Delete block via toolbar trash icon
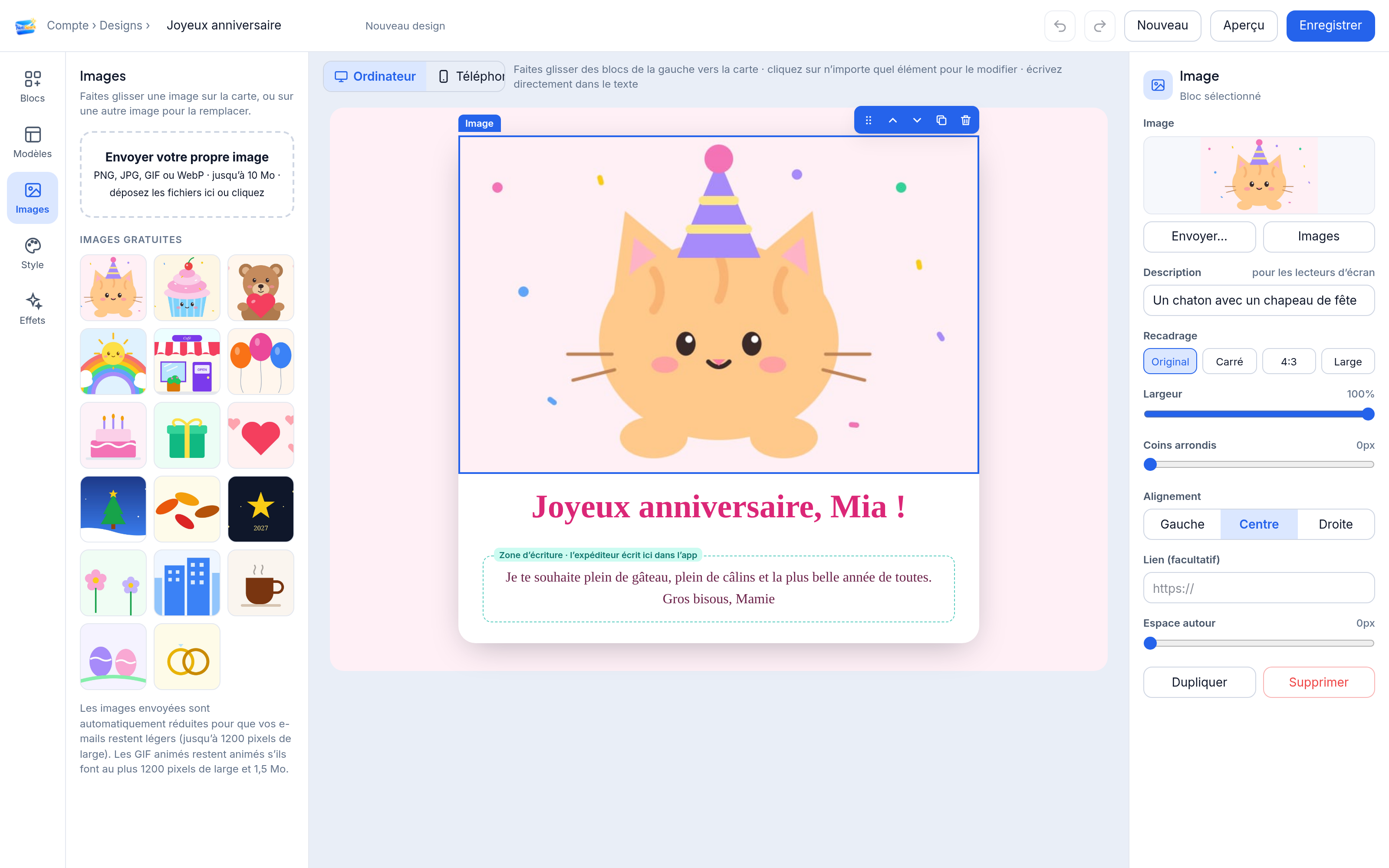1389x868 pixels. point(965,121)
